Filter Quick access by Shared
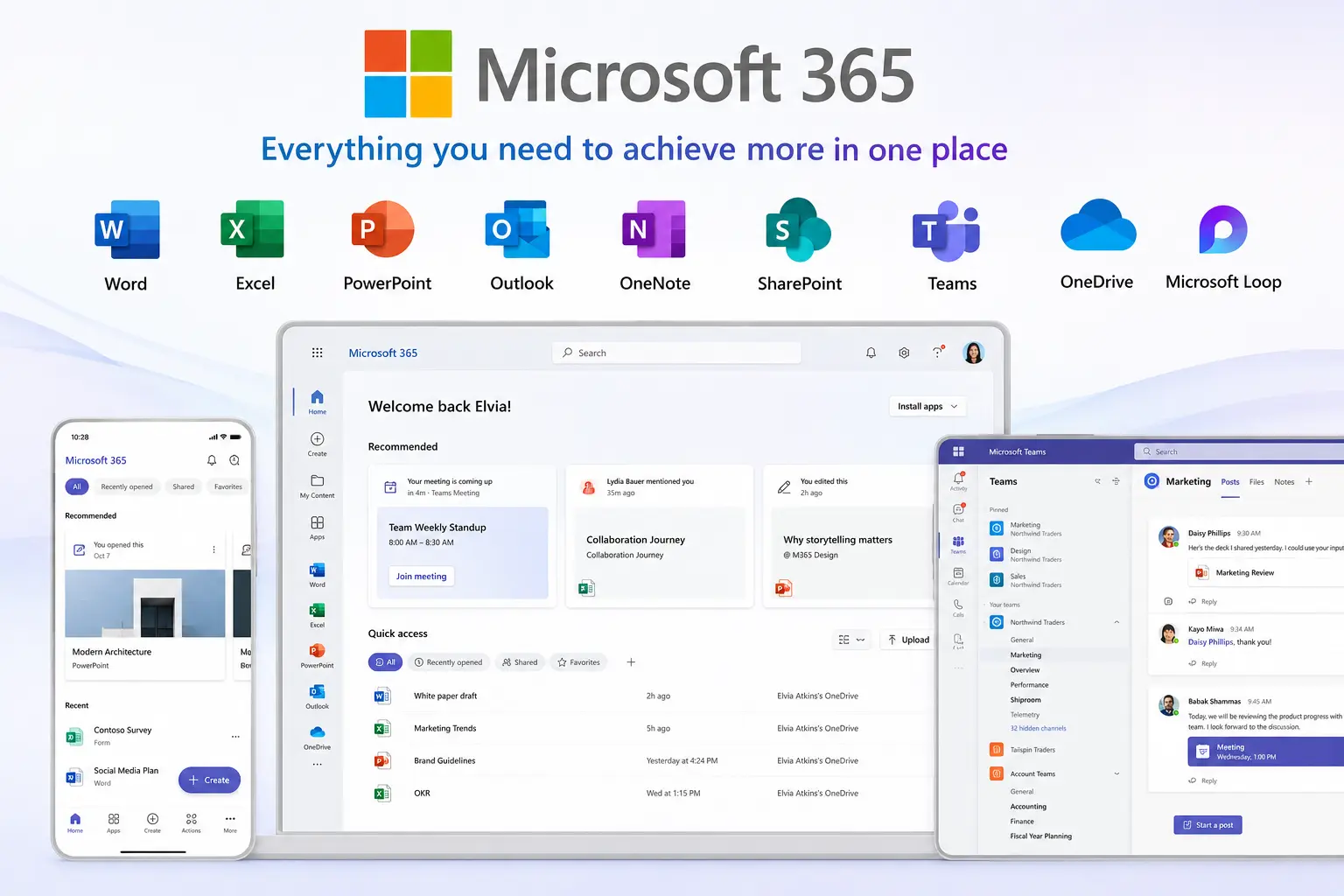The height and width of the screenshot is (896, 1344). coord(520,662)
